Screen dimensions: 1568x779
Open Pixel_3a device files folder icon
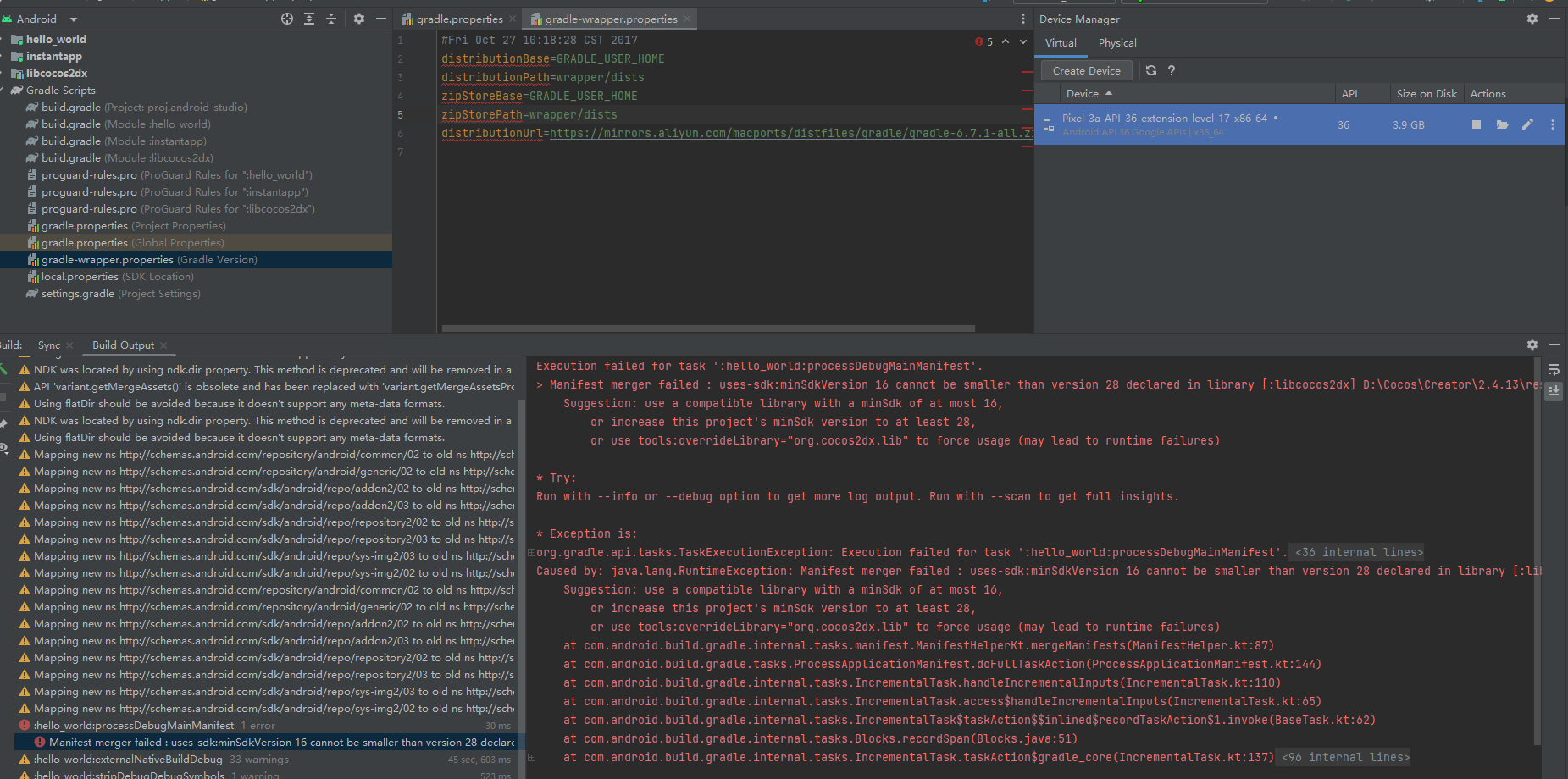tap(1502, 124)
